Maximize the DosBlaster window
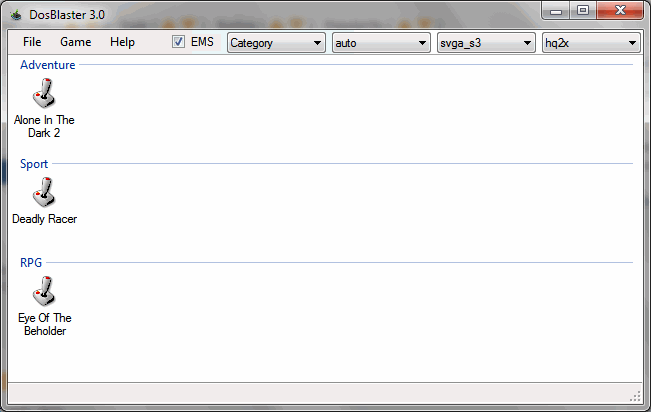The image size is (651, 412). 583,11
